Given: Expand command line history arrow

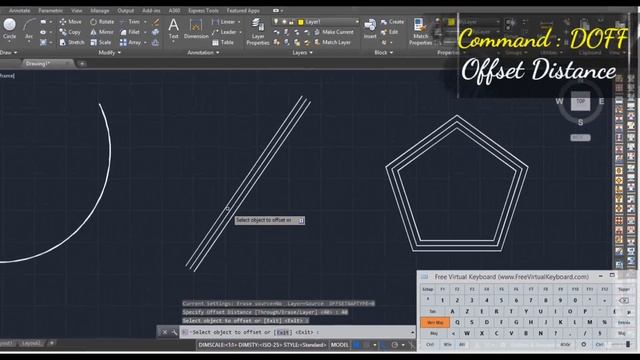Looking at the screenshot, I should 412,332.
